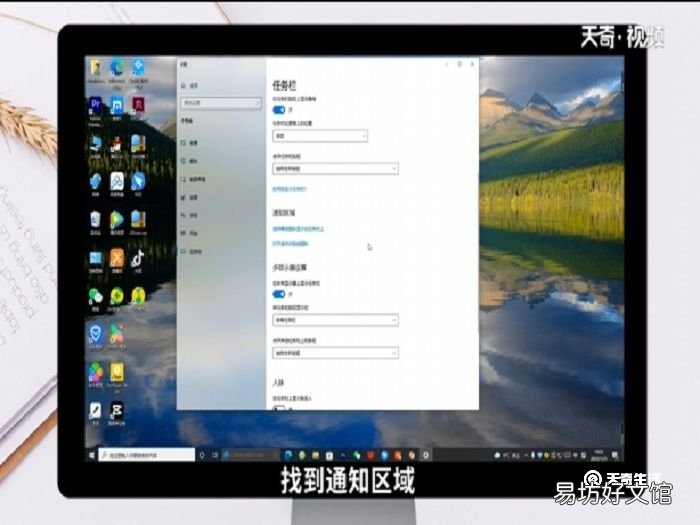Open combine taskbar buttons dropdown
700x525 pixels.
point(335,169)
